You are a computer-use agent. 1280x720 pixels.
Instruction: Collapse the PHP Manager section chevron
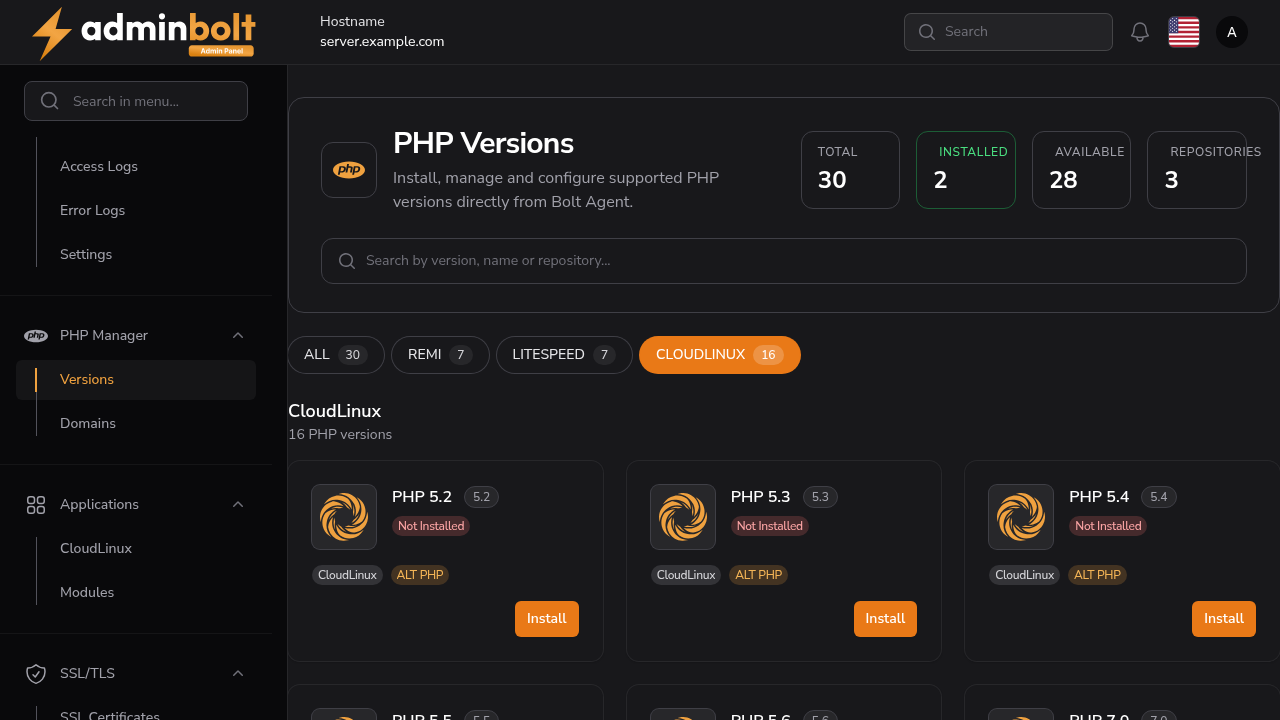[x=238, y=336]
